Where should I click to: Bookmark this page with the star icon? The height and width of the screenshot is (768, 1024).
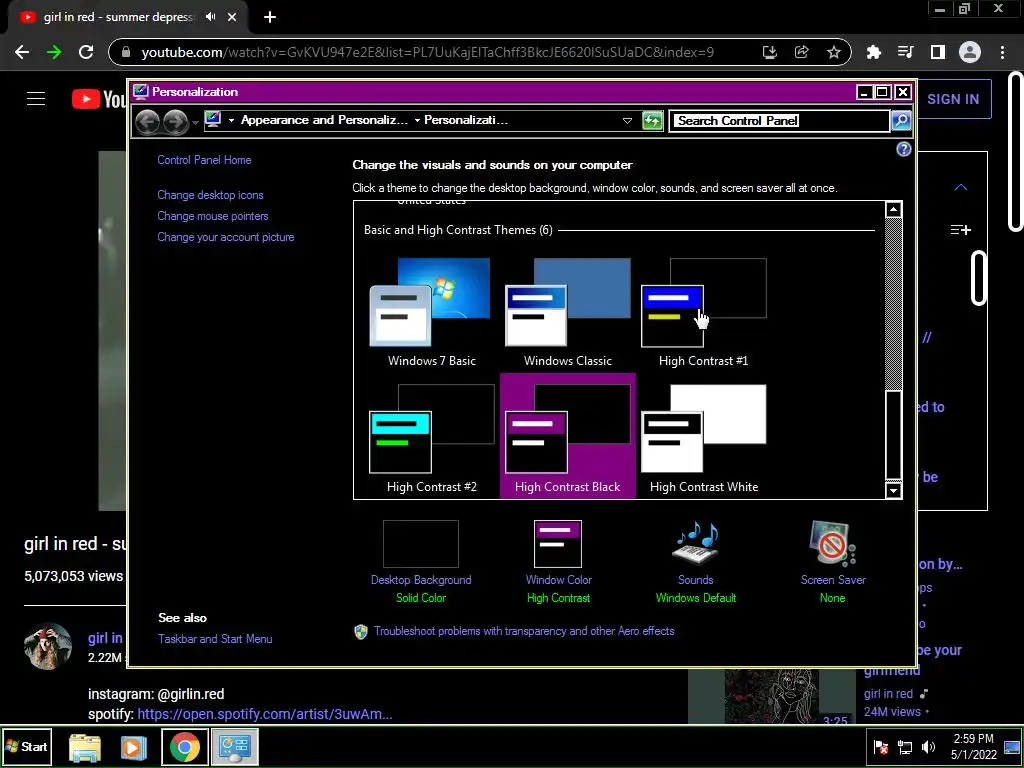pos(833,52)
